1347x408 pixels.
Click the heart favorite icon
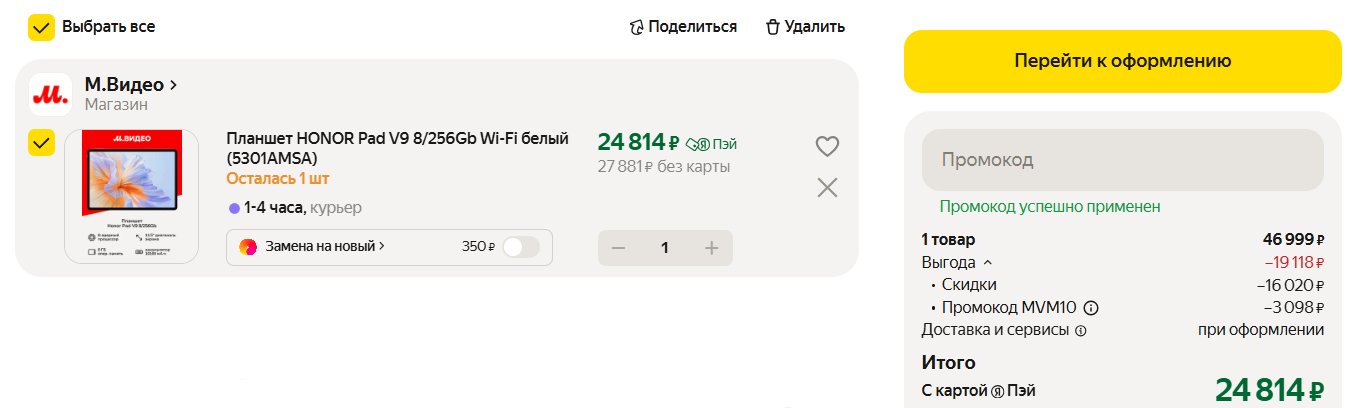827,147
